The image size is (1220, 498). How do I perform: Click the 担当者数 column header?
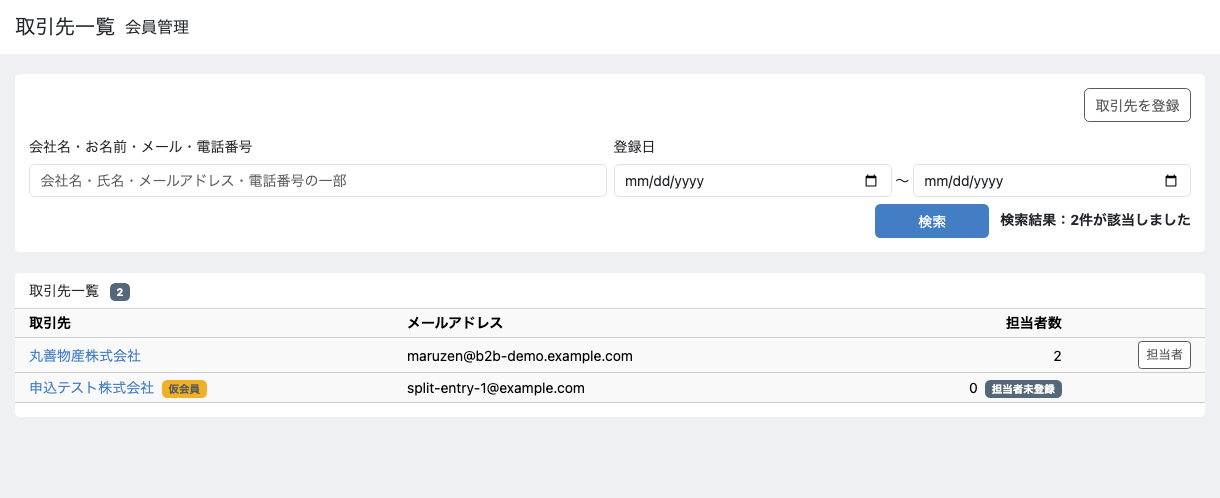(1034, 323)
